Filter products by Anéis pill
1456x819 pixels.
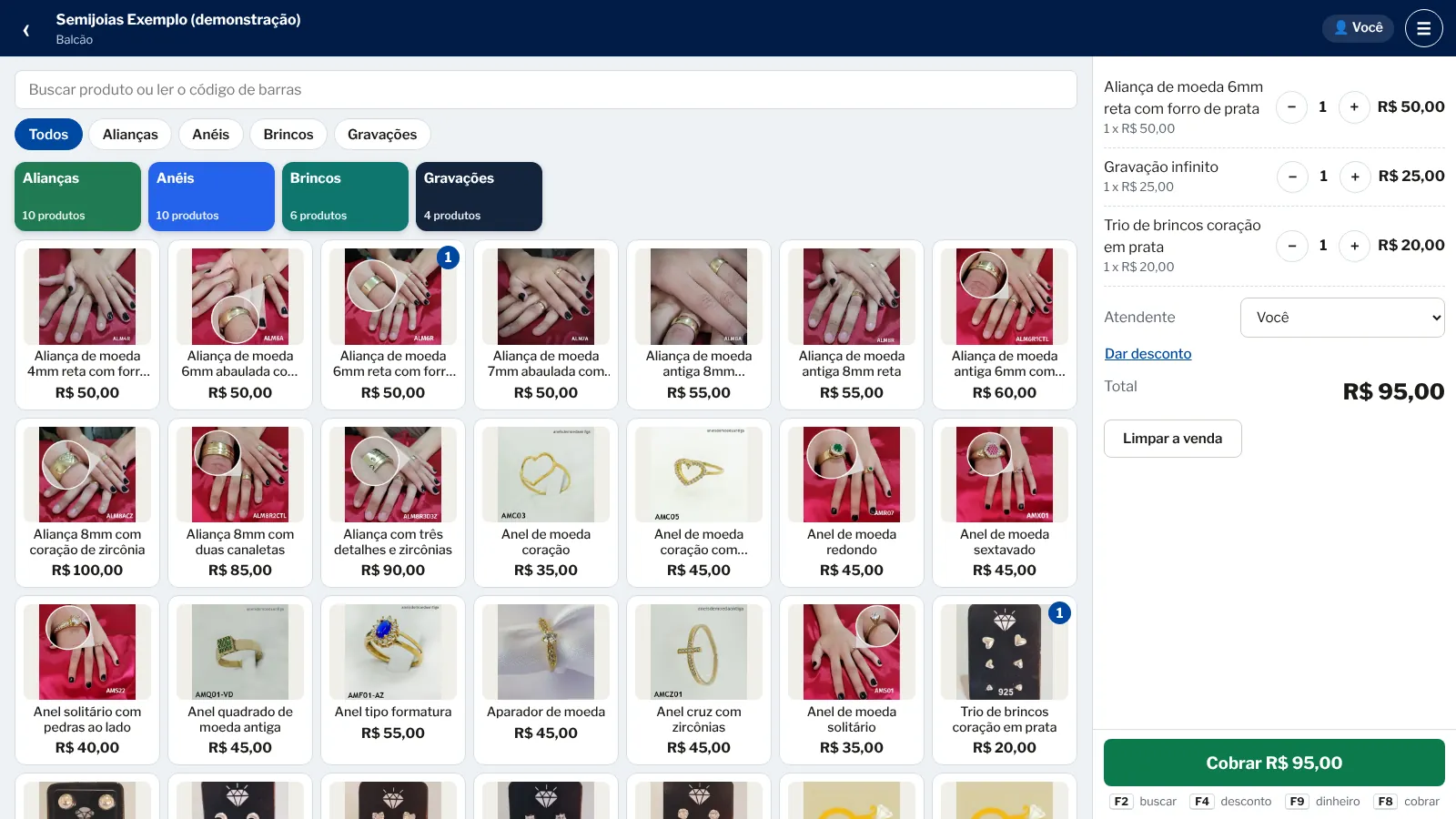[x=211, y=135]
